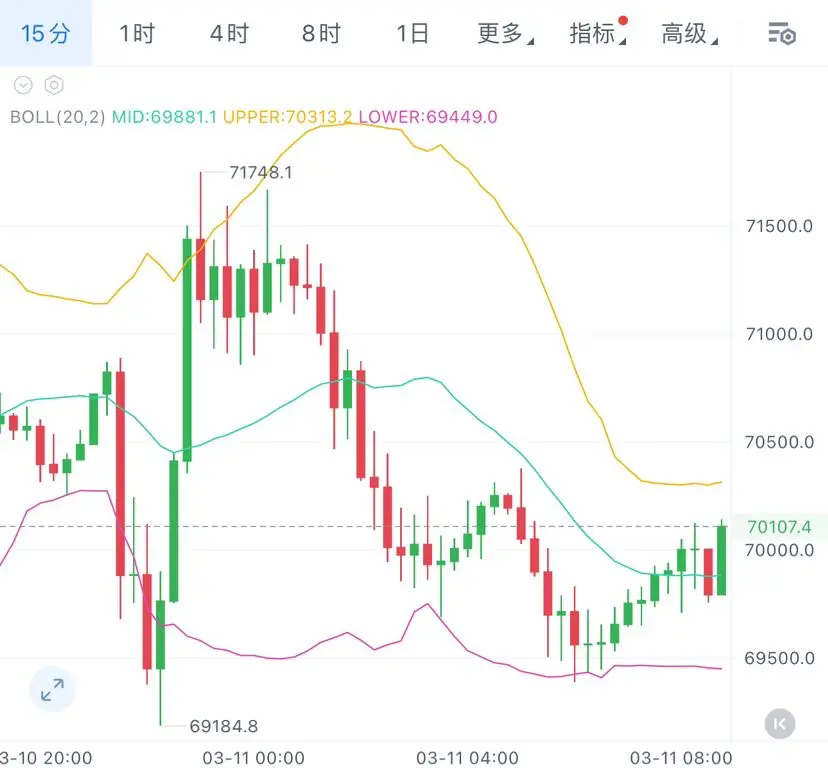
Task: Select the 15分 timeframe tab
Action: click(45, 33)
